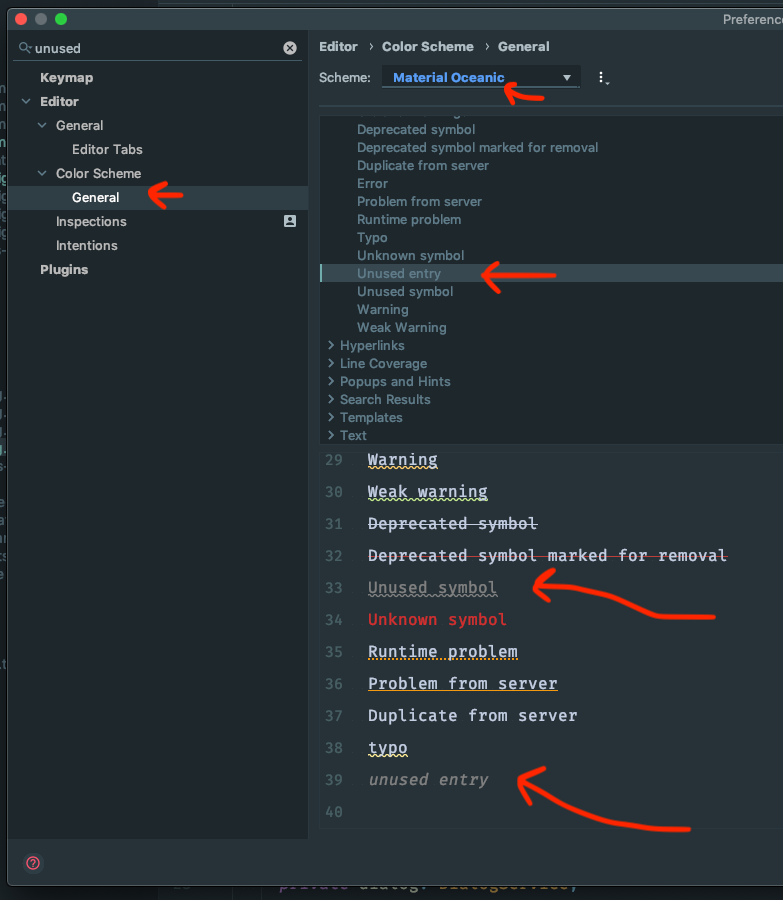Click 'Problem from server' preview line 36

pos(463,684)
